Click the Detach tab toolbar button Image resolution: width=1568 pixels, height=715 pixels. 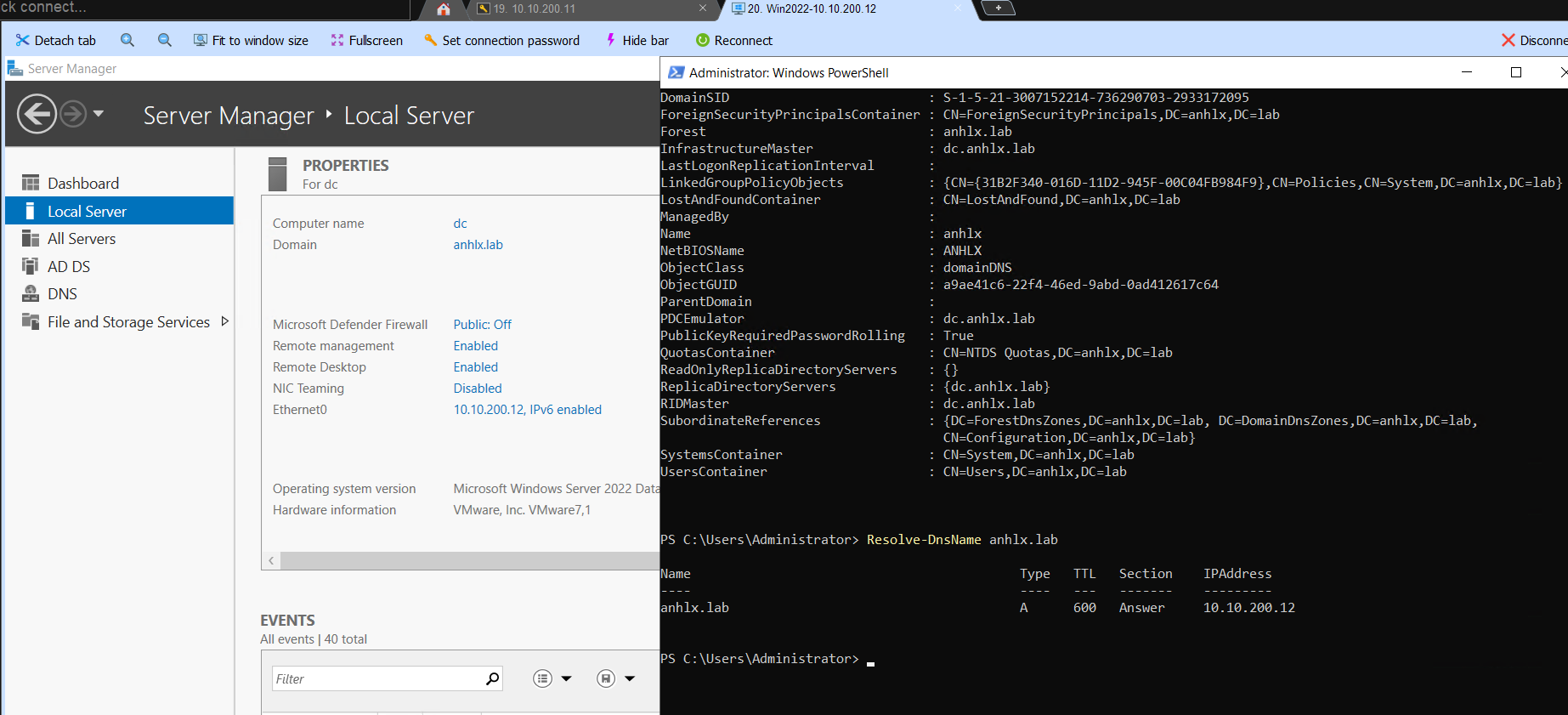coord(56,40)
